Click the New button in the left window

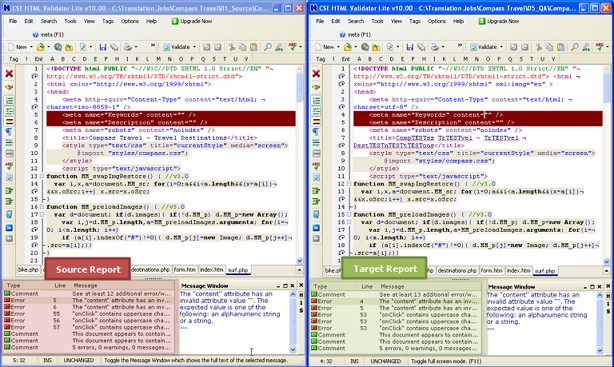(x=18, y=47)
